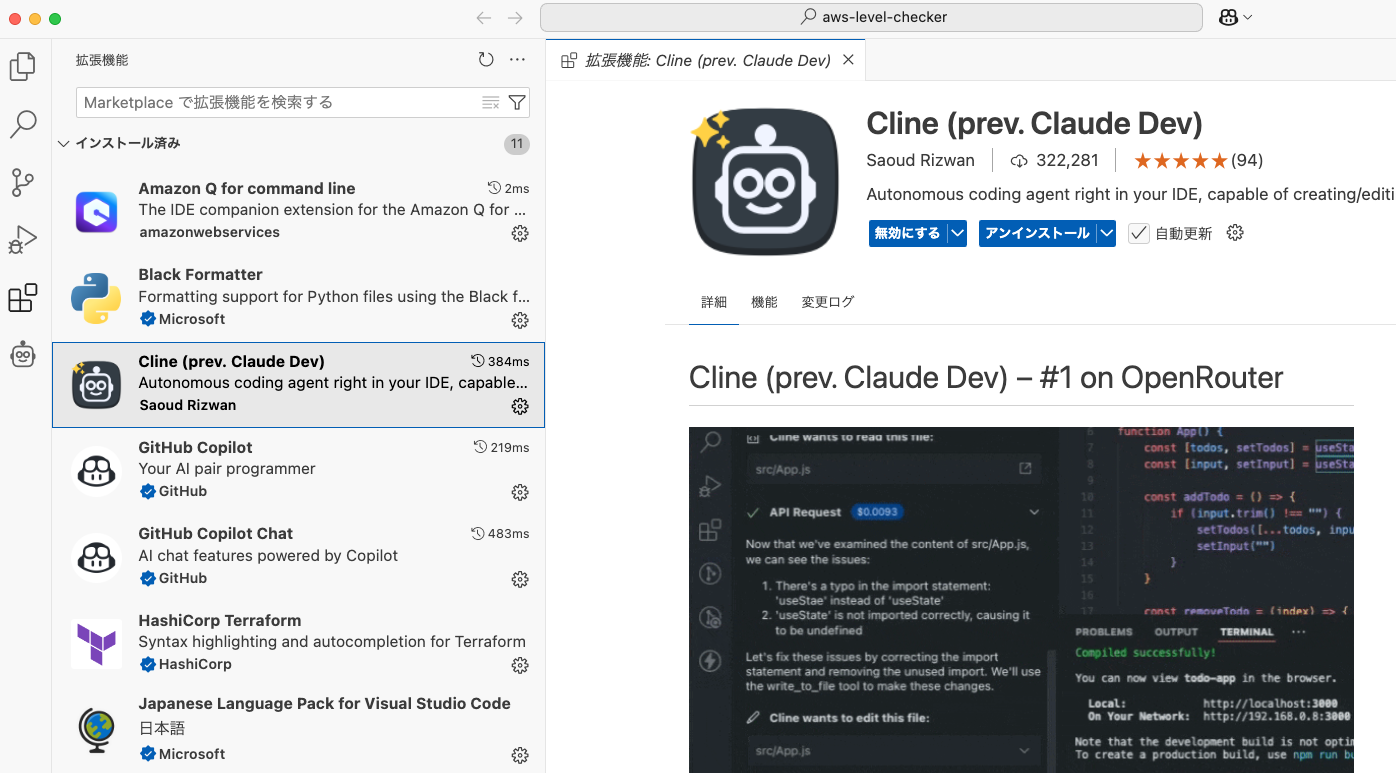Open manage gear for Amazon Q for command line
This screenshot has width=1396, height=773.
coord(520,233)
